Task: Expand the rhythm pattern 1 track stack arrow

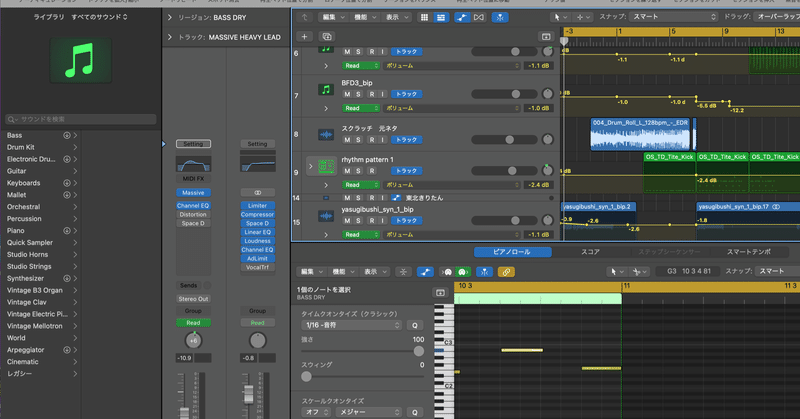Action: tap(310, 166)
